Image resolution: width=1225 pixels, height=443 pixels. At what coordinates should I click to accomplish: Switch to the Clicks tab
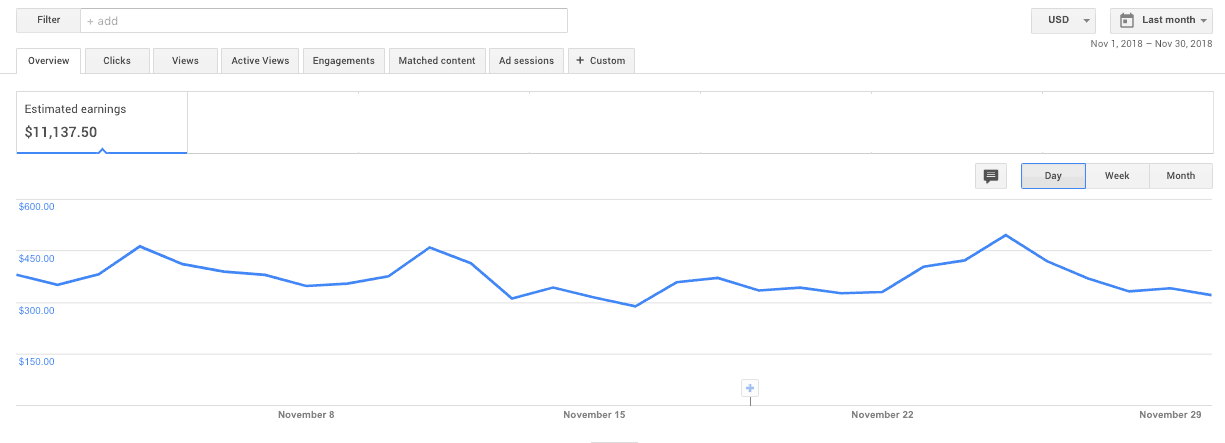pos(117,61)
